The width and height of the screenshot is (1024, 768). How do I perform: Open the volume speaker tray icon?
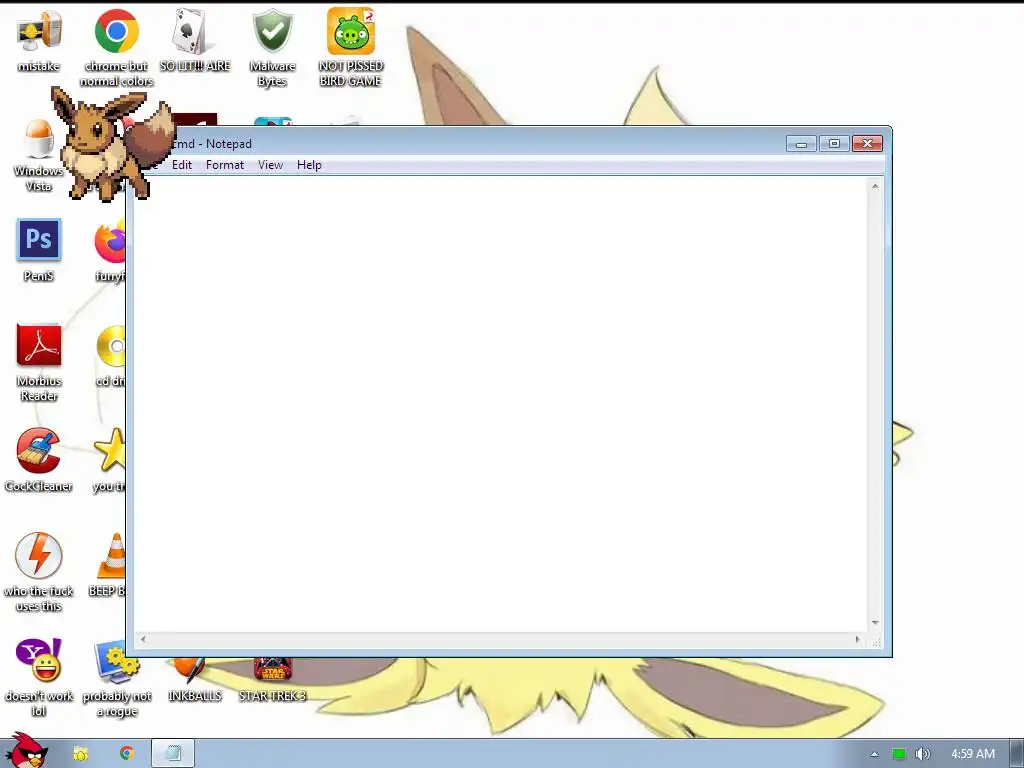coord(922,754)
